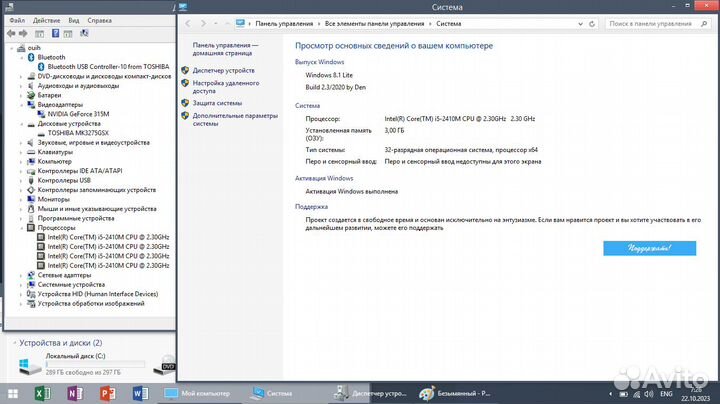
Task: Open Настройка удаленного доступа link
Action: point(225,87)
